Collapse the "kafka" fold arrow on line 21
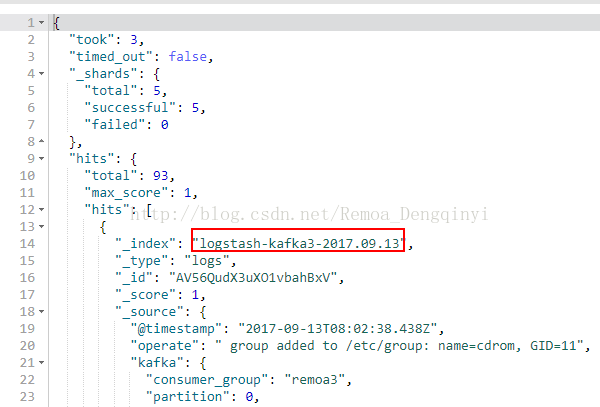 pyautogui.click(x=41, y=362)
